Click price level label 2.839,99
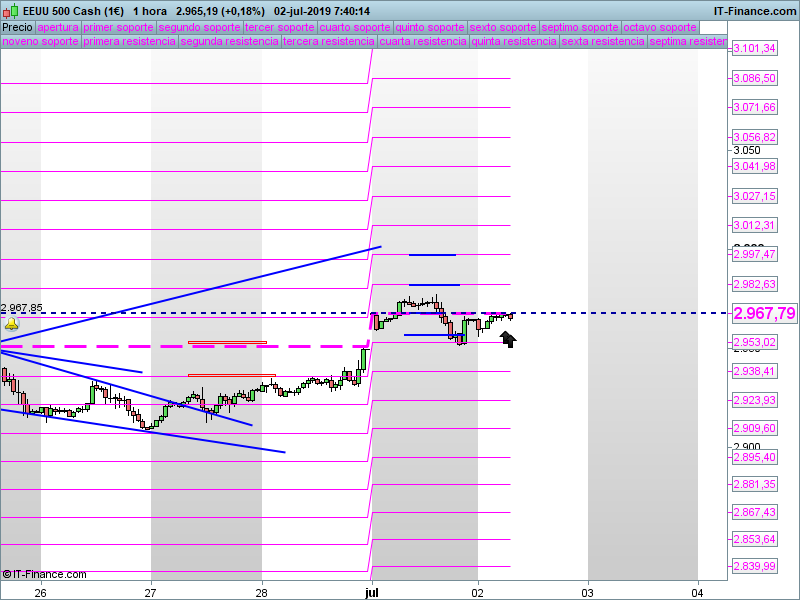This screenshot has width=800, height=600. click(x=754, y=566)
